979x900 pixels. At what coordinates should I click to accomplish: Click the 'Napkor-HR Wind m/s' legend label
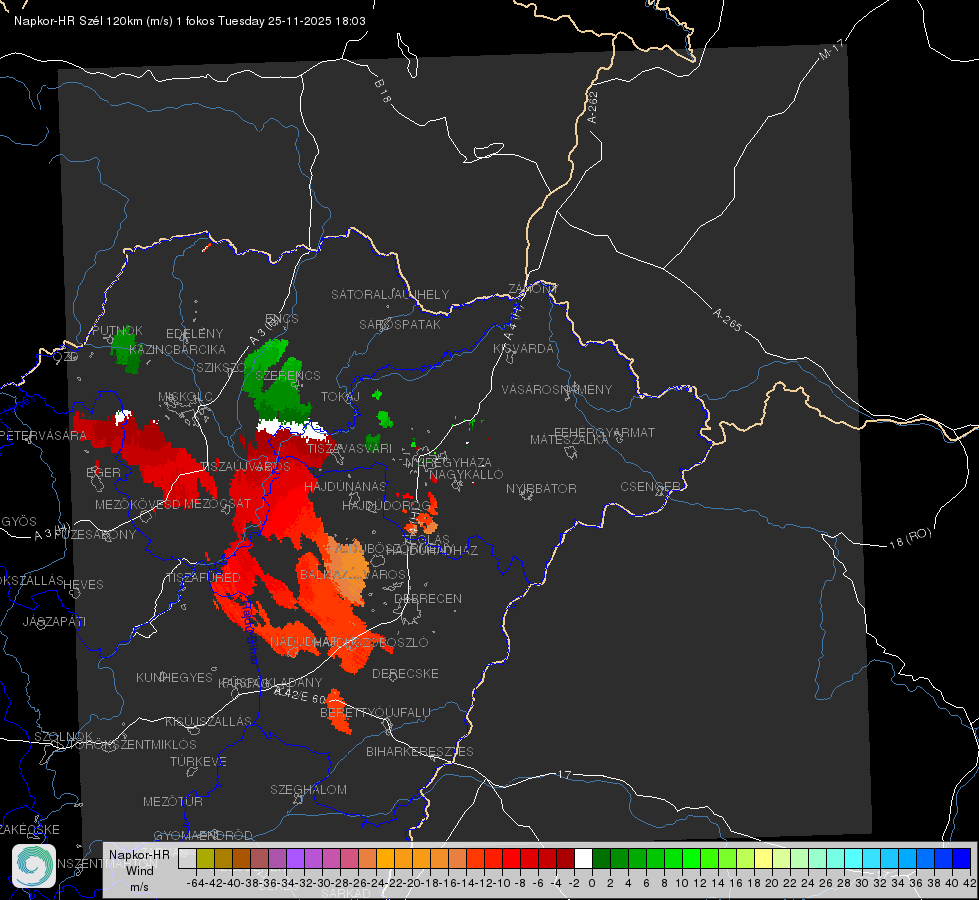coord(139,871)
